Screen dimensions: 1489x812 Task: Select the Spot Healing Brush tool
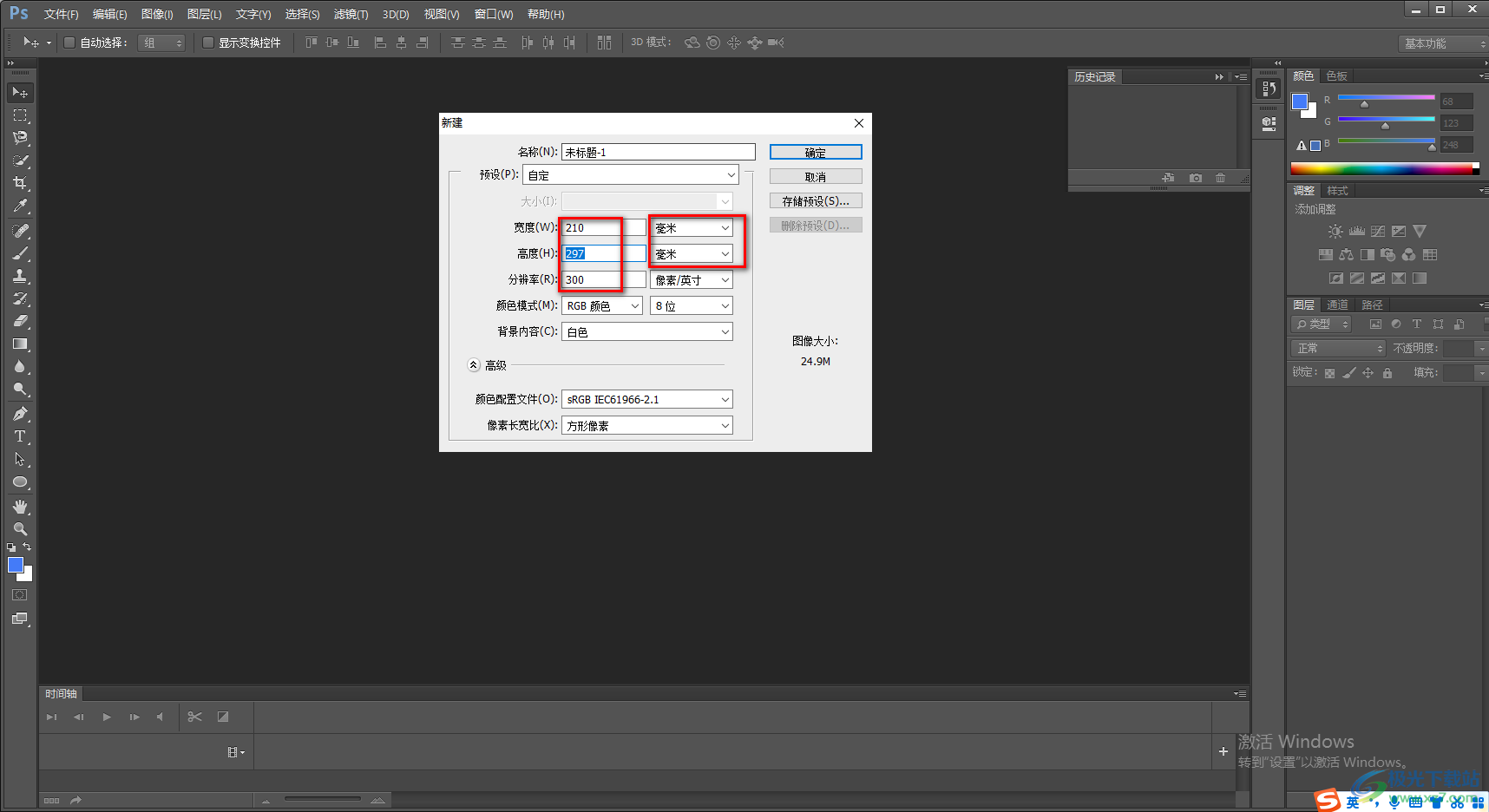pos(20,231)
